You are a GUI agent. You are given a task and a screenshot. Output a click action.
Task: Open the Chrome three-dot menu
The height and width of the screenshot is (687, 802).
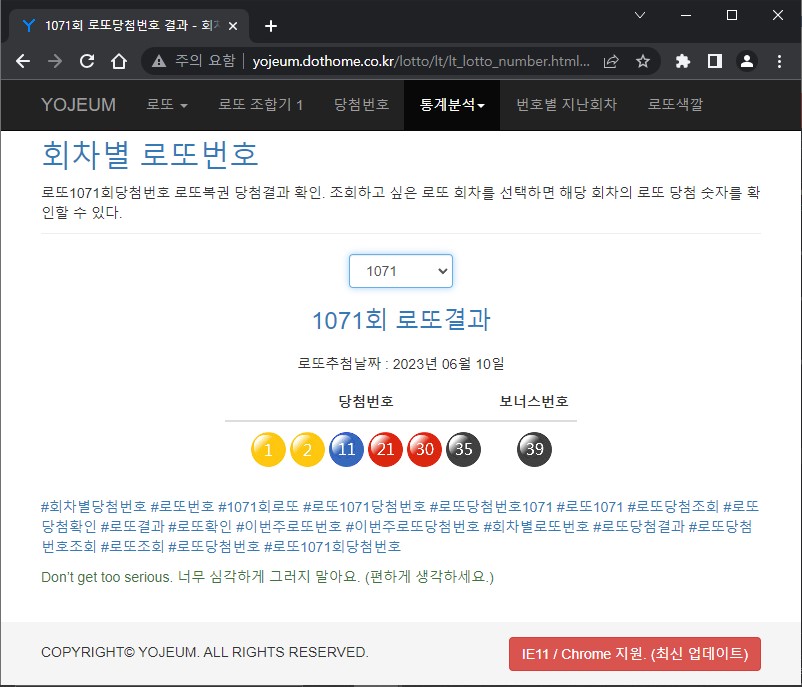coord(779,61)
